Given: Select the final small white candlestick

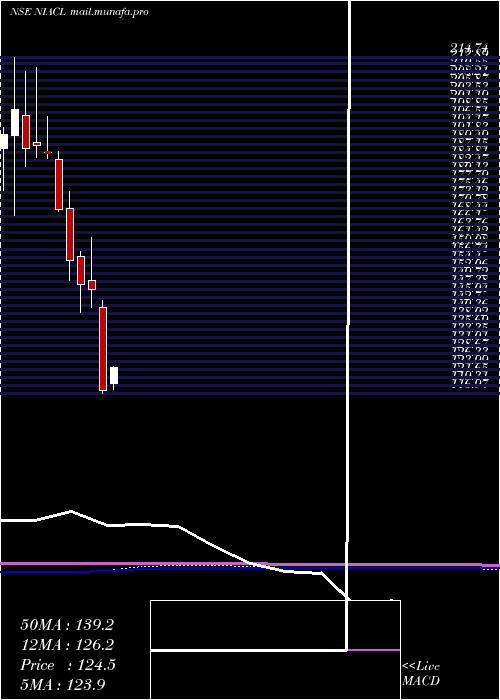Looking at the screenshot, I should (x=114, y=377).
